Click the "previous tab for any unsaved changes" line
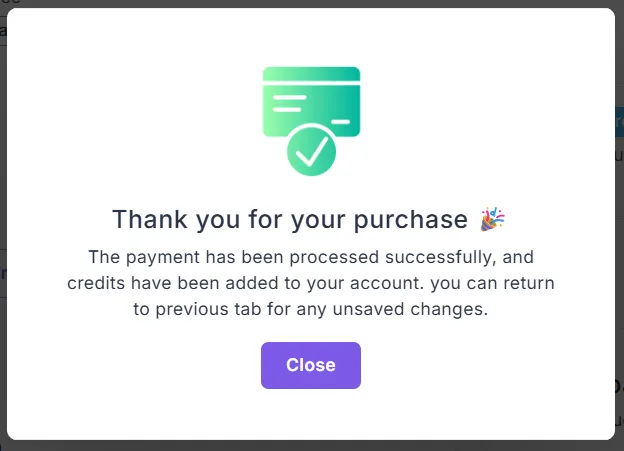This screenshot has height=451, width=624. click(311, 310)
